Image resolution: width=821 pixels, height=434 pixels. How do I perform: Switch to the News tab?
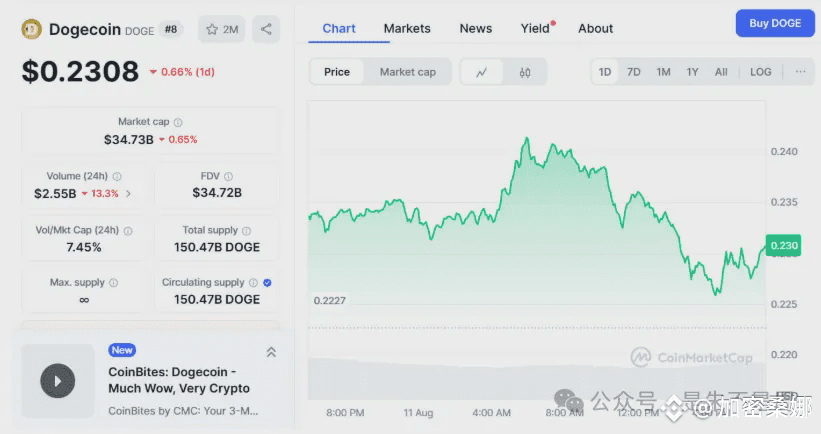pos(475,29)
